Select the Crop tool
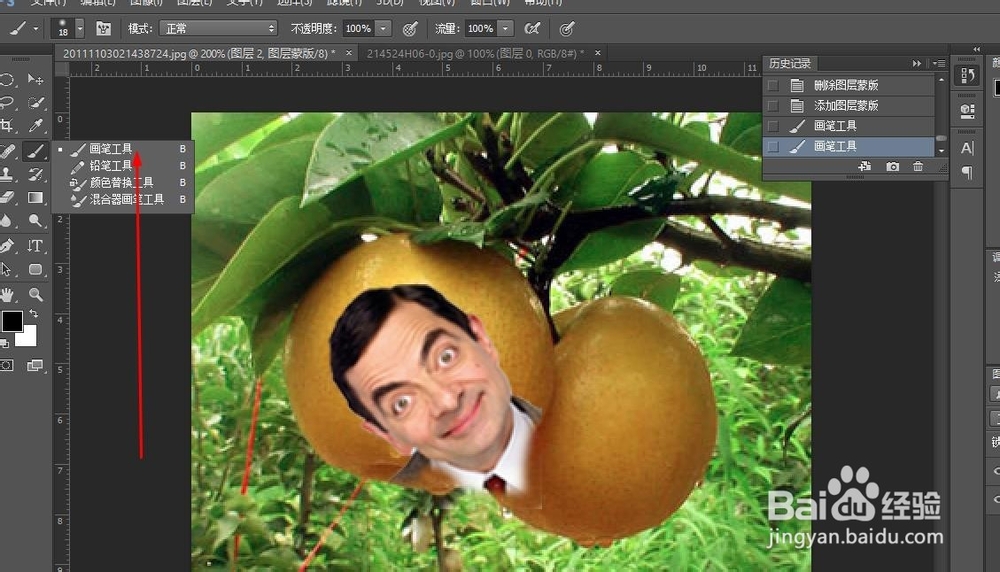The height and width of the screenshot is (572, 1000). [7, 126]
